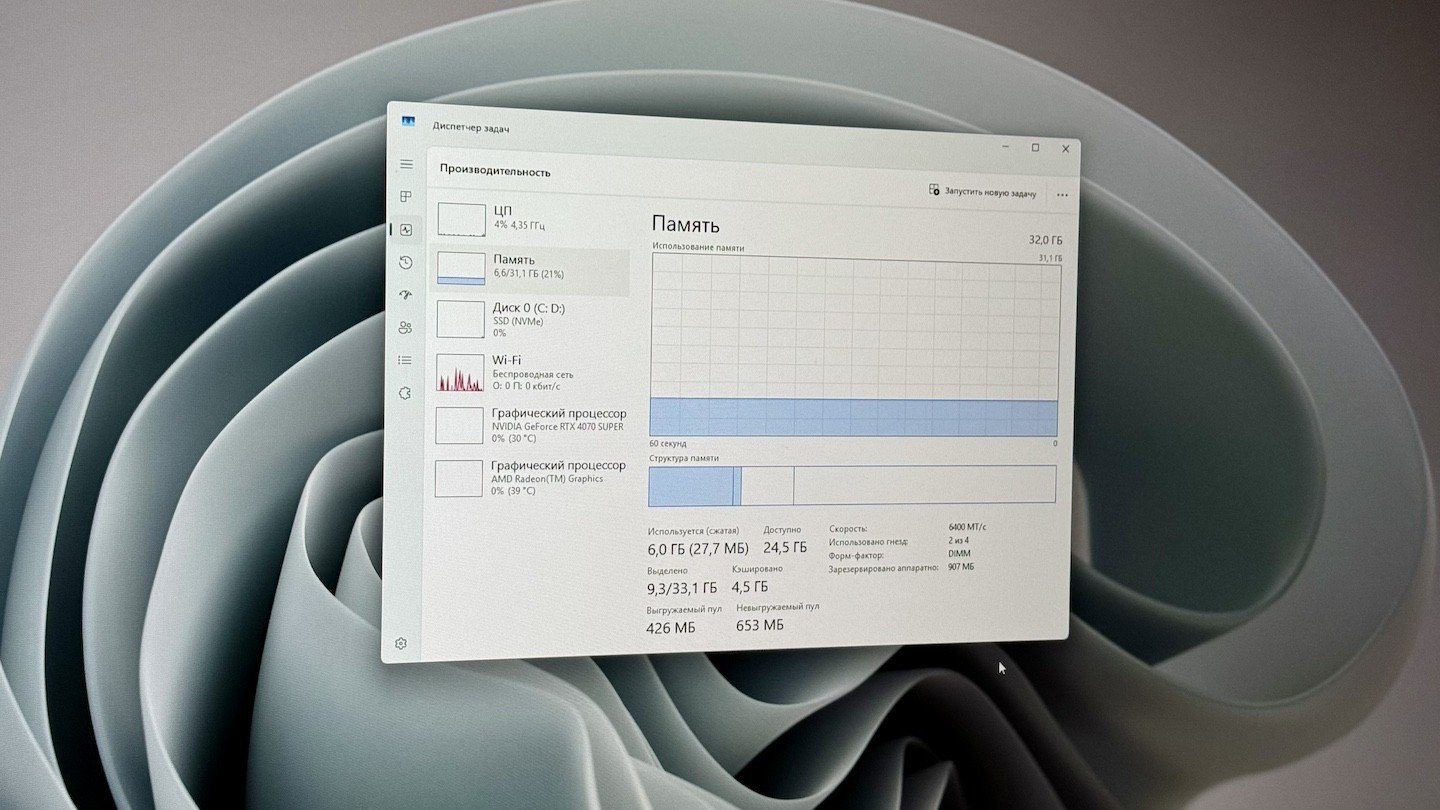Viewport: 1440px width, 810px height.
Task: Switch to the Processes page icon
Action: pos(406,197)
